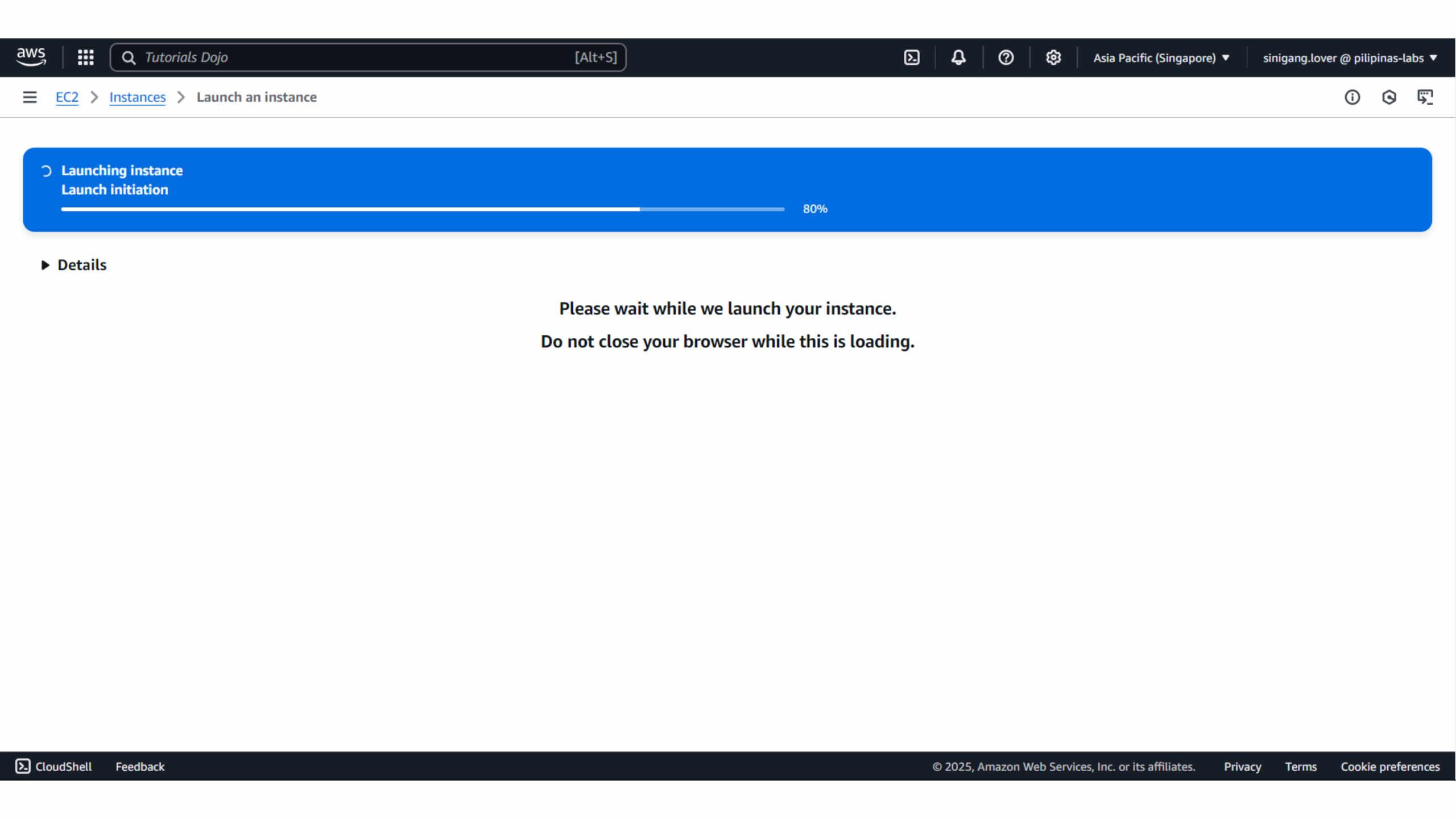Open CloudShell from the footer

pyautogui.click(x=53, y=766)
